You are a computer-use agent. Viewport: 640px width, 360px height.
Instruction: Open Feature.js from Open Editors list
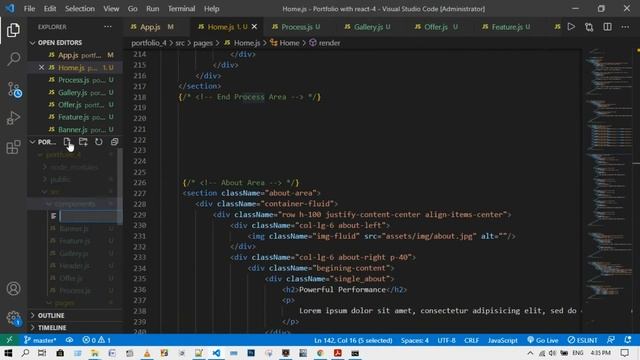[75, 117]
